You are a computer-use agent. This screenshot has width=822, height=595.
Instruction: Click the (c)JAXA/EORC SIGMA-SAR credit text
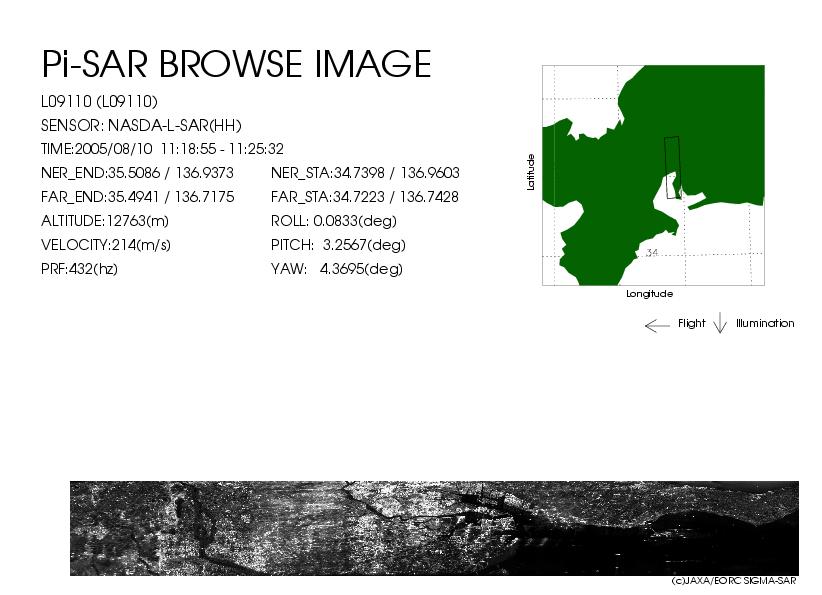tap(734, 581)
